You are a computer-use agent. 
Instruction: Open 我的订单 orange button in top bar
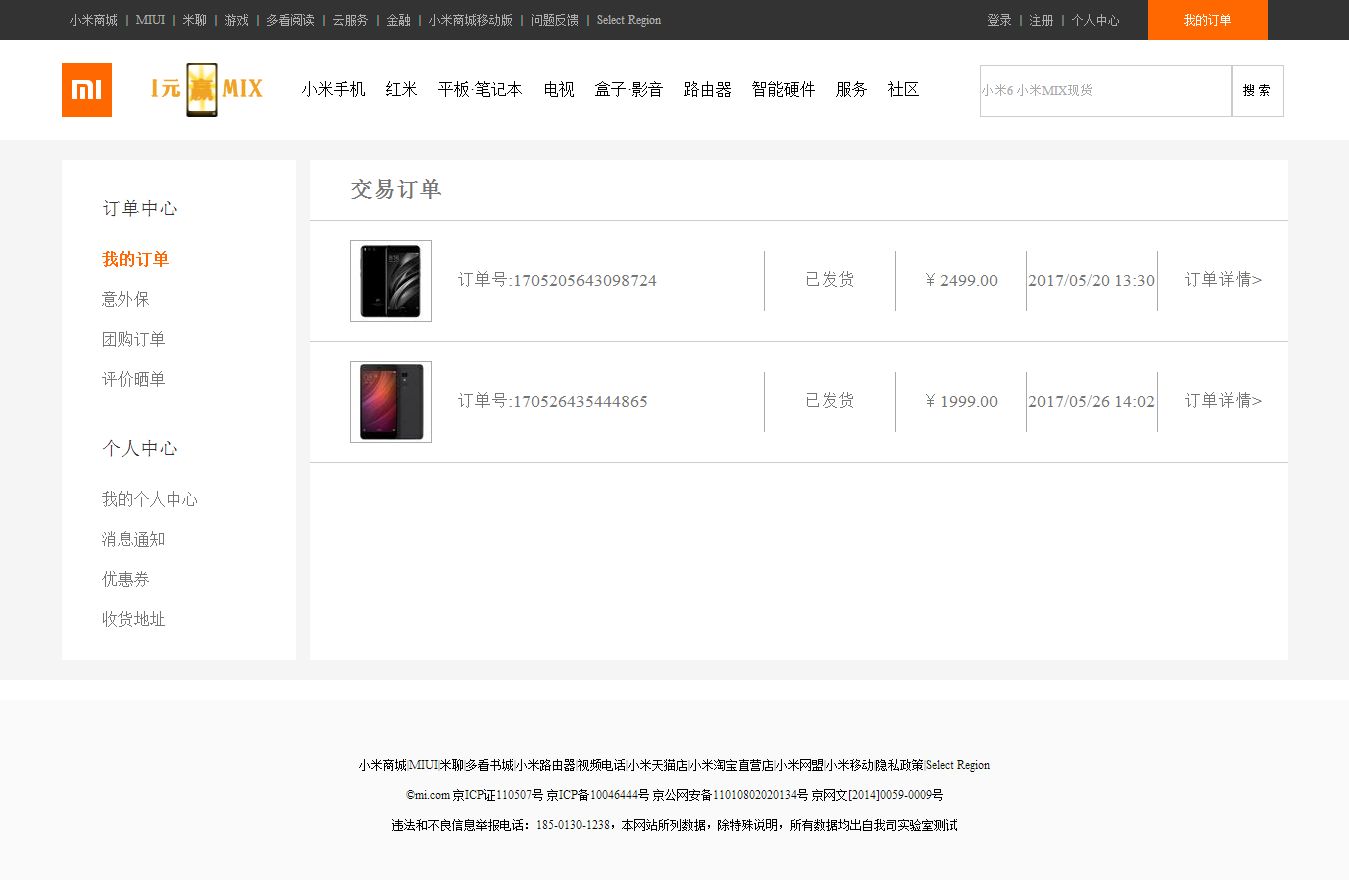click(1208, 20)
